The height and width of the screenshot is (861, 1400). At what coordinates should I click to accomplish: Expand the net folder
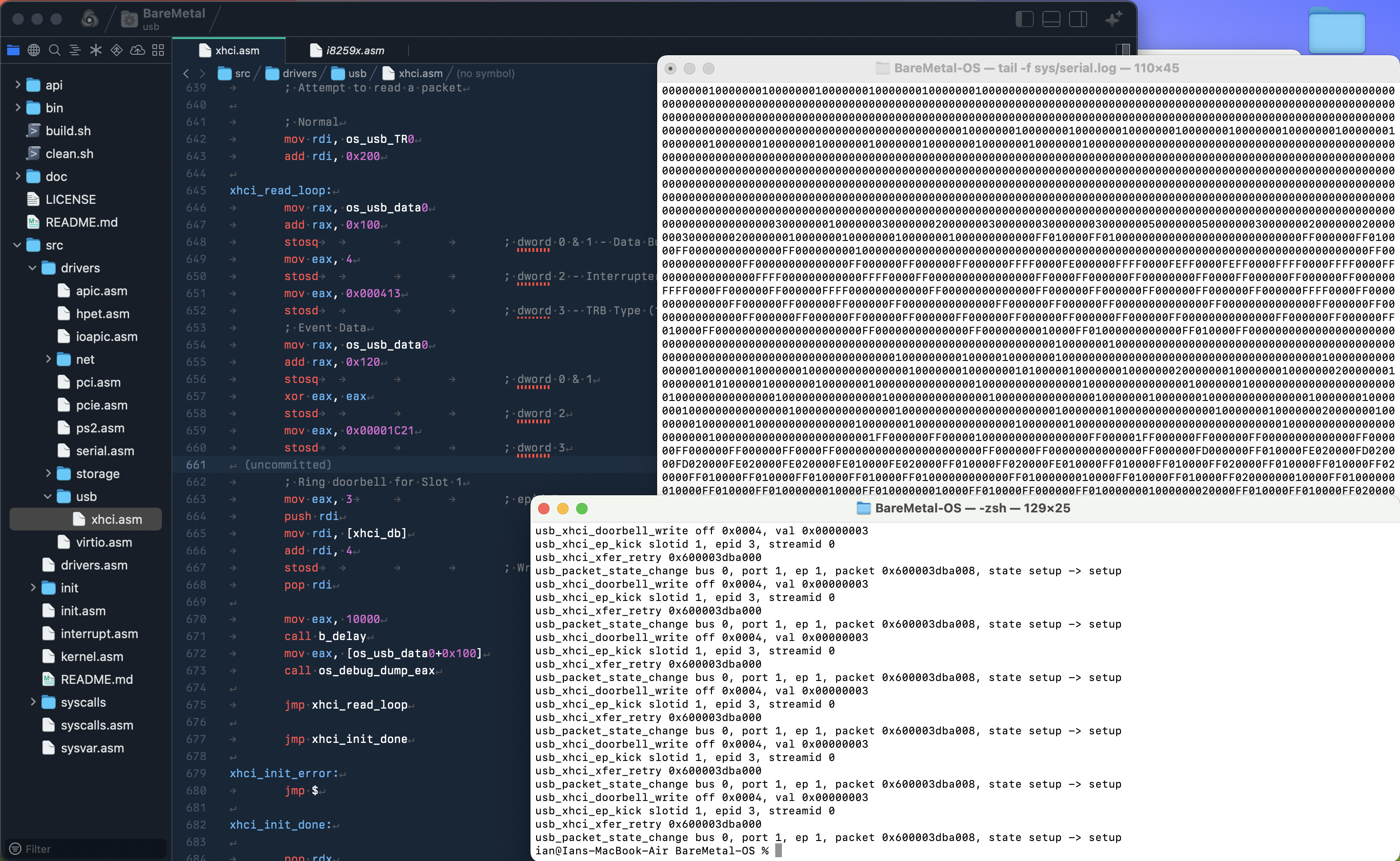coord(48,359)
